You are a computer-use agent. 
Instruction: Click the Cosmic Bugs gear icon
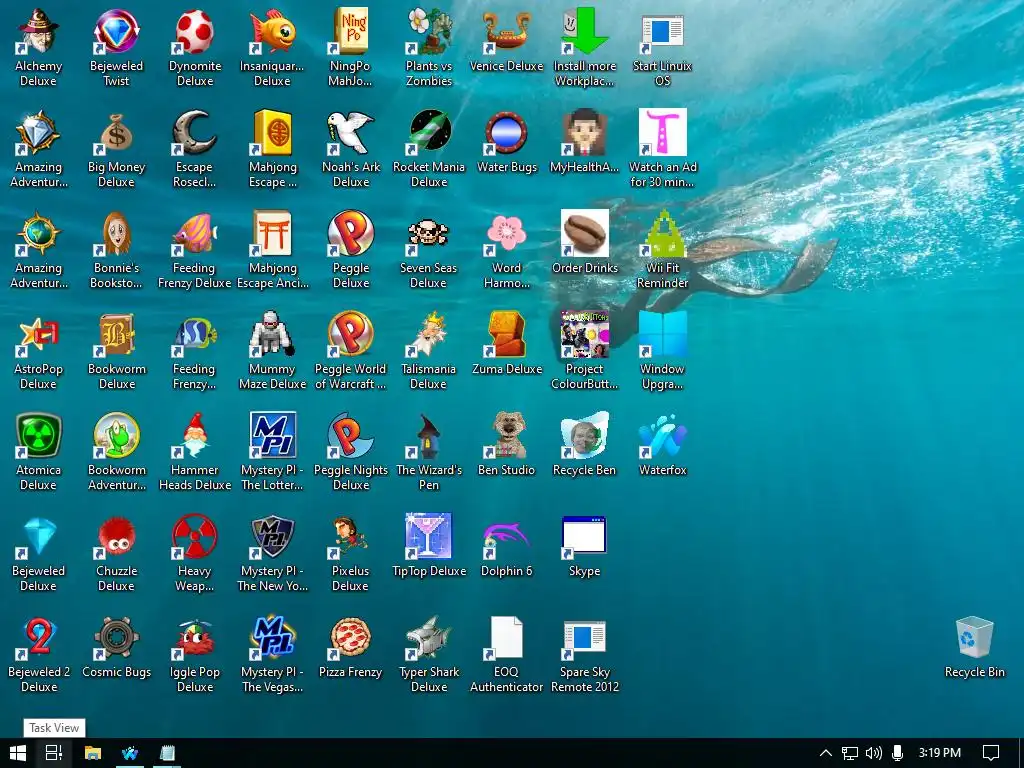[116, 638]
